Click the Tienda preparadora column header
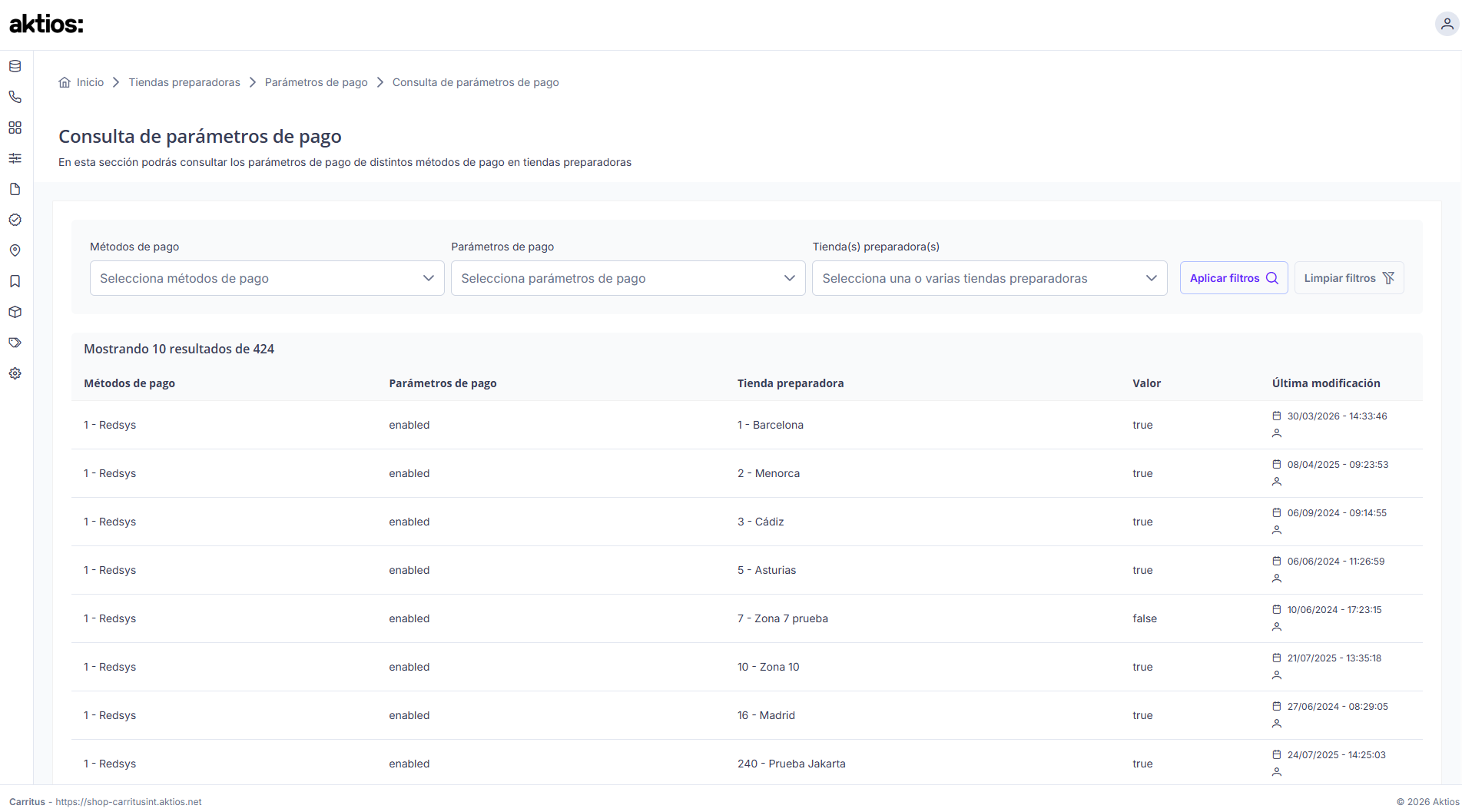The image size is (1462, 812). 791,383
